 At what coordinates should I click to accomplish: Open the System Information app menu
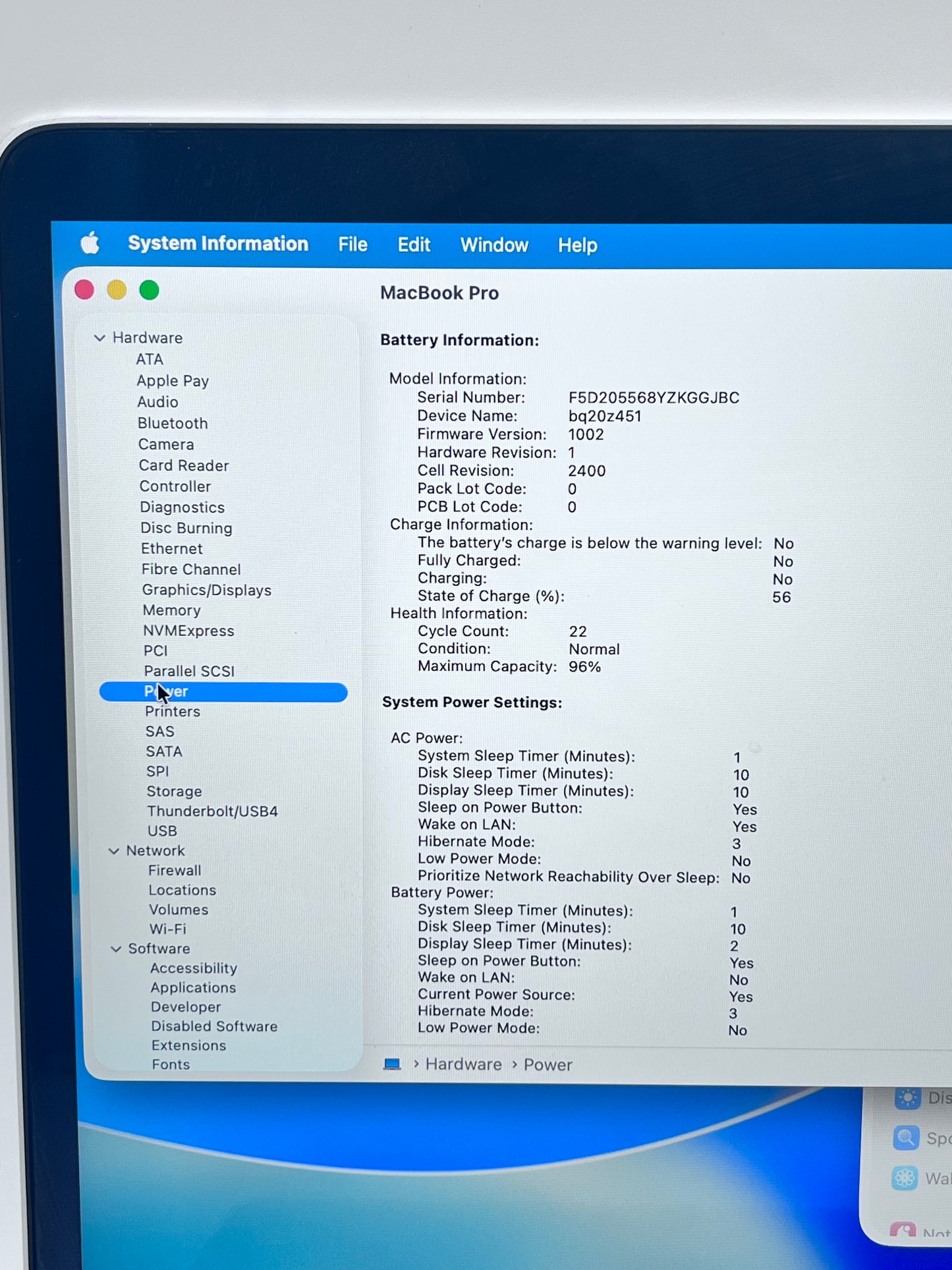coord(218,244)
